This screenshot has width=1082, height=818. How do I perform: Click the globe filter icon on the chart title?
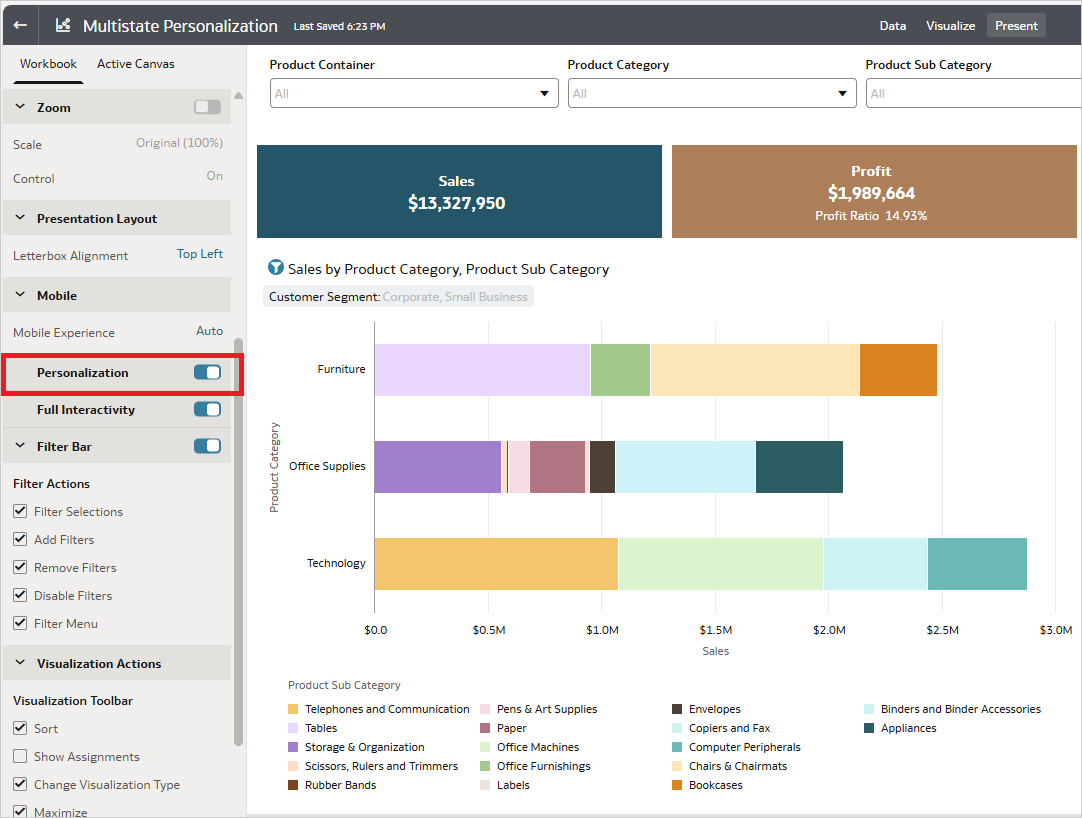point(275,267)
